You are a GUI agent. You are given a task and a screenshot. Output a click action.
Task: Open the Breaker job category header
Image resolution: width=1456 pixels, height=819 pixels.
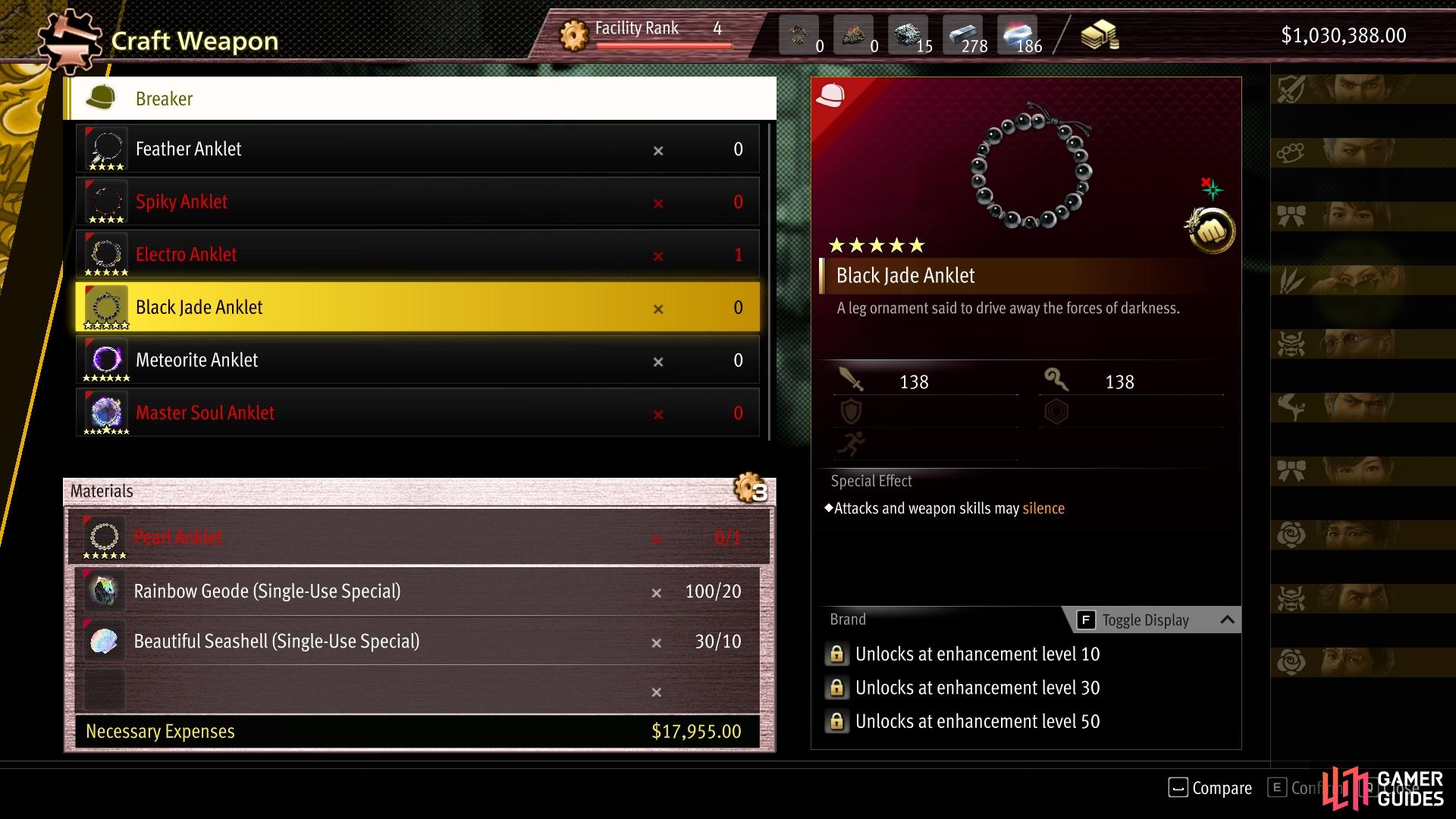420,99
